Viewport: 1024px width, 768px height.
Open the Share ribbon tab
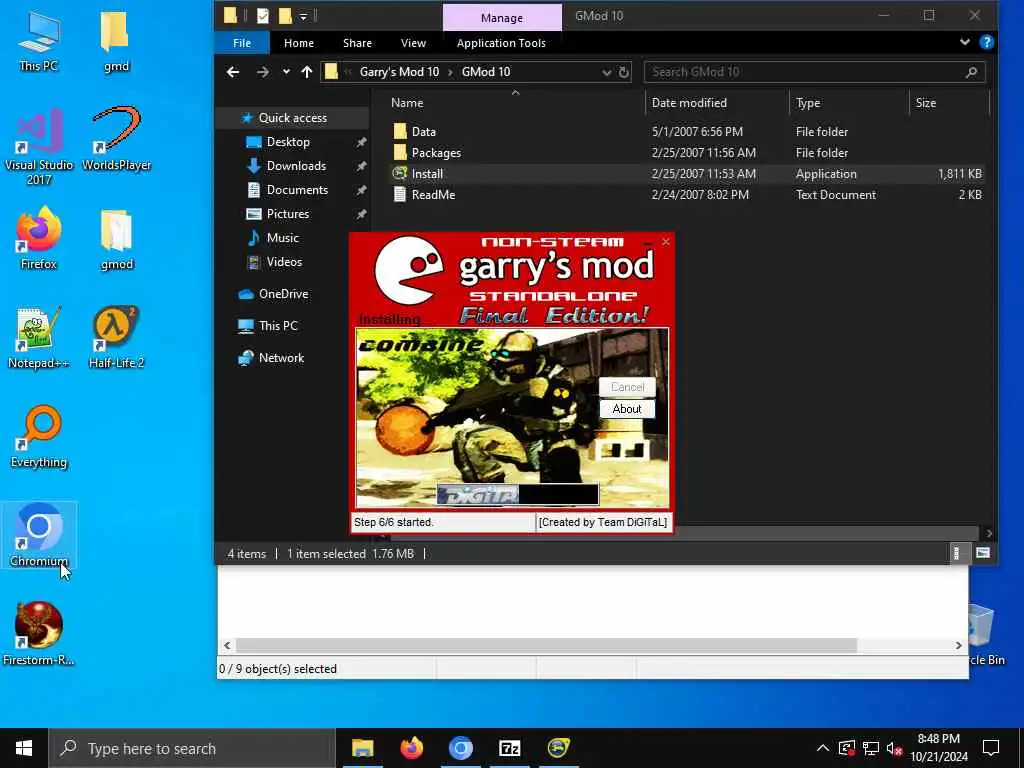point(357,43)
